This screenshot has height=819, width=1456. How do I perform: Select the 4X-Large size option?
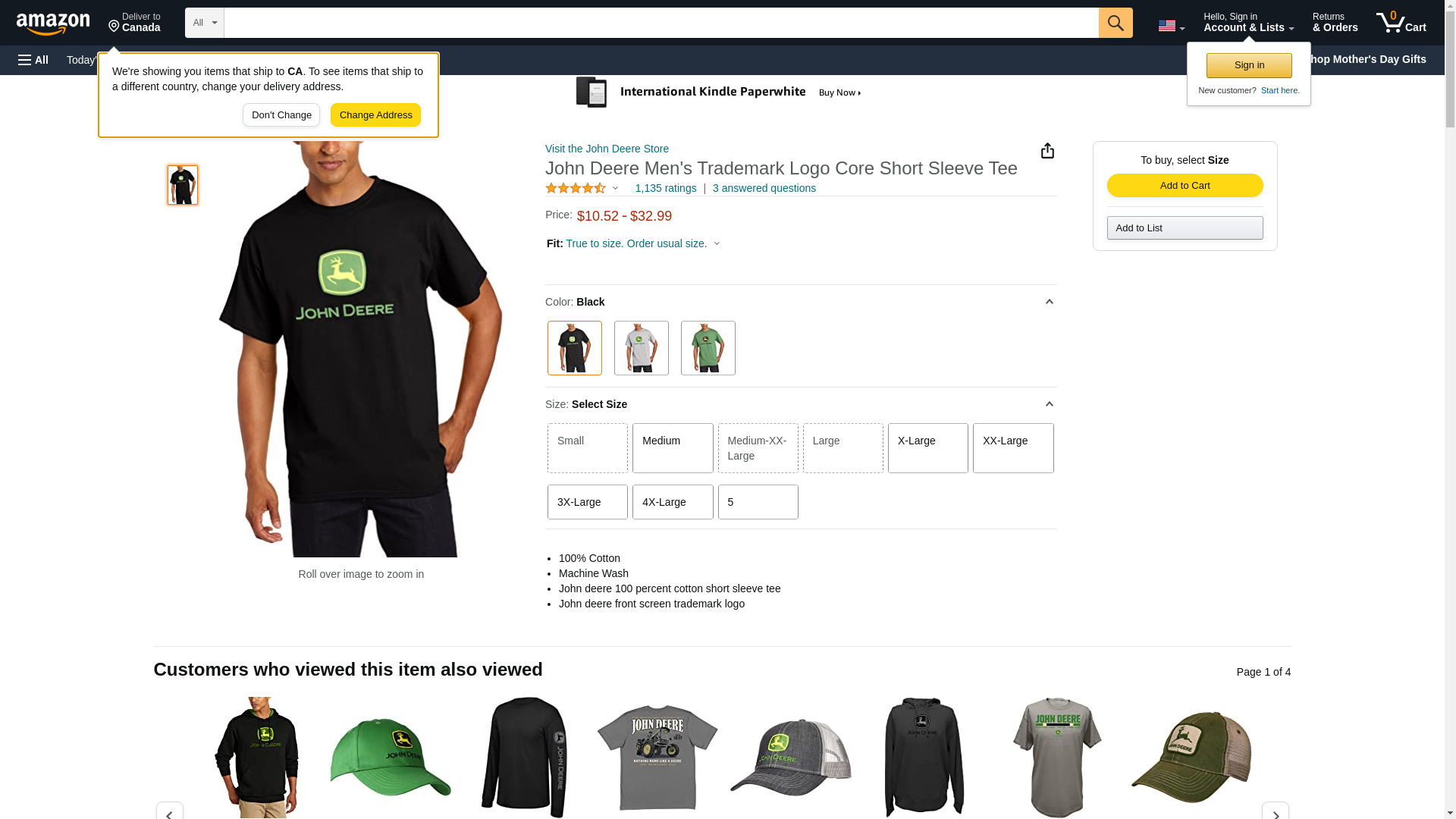point(672,502)
